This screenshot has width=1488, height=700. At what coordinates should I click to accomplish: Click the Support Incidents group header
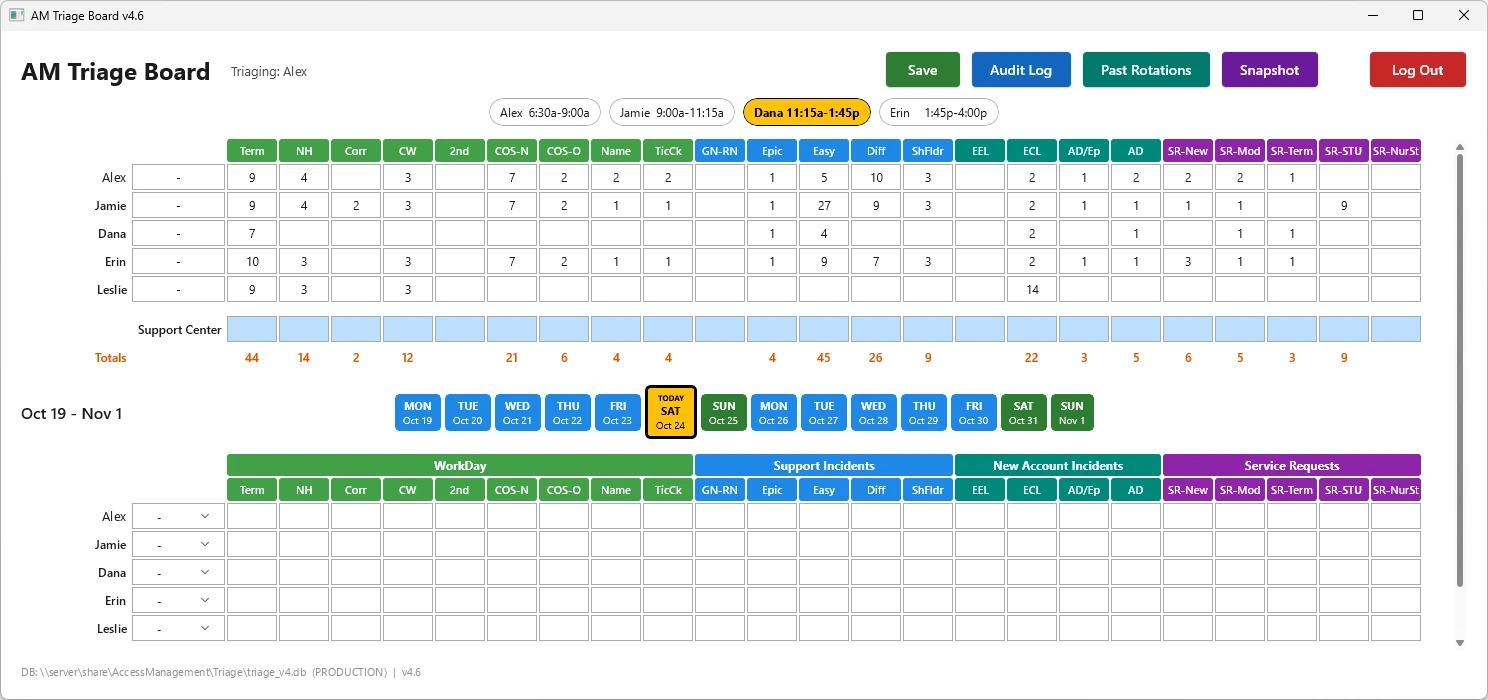coord(824,465)
